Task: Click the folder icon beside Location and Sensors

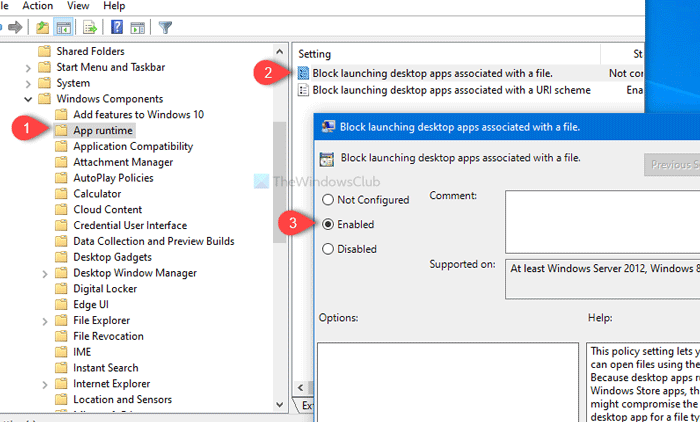Action: (x=61, y=400)
